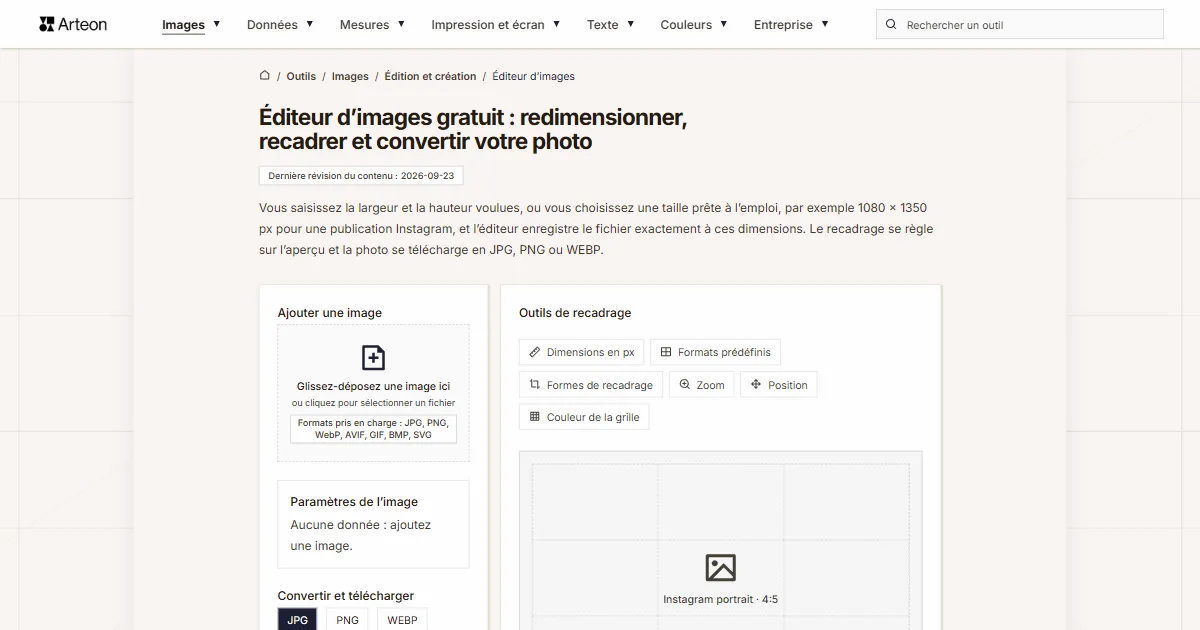Open the Entreprise menu
This screenshot has width=1200, height=630.
[783, 25]
